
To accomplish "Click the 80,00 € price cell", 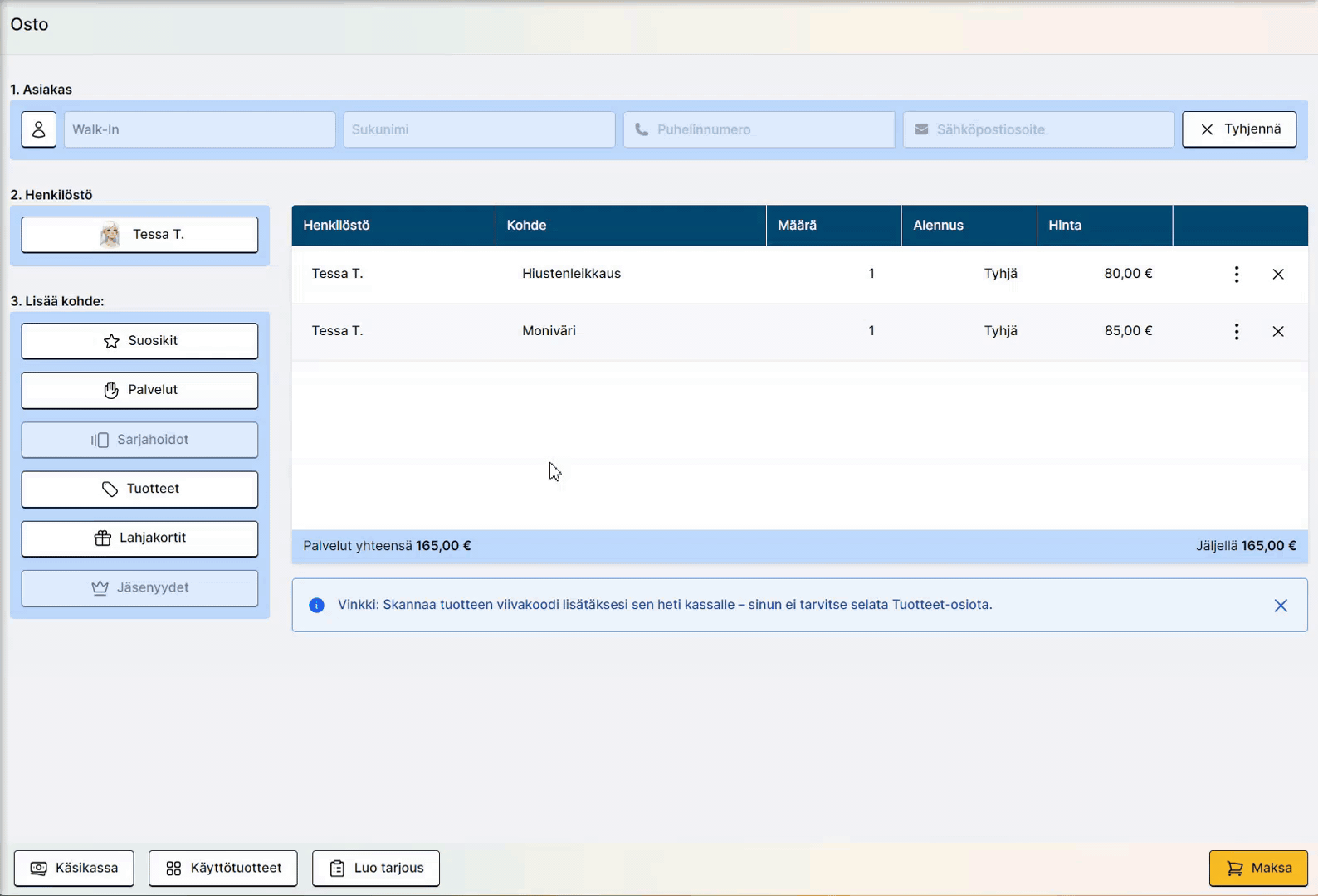I will point(1128,274).
